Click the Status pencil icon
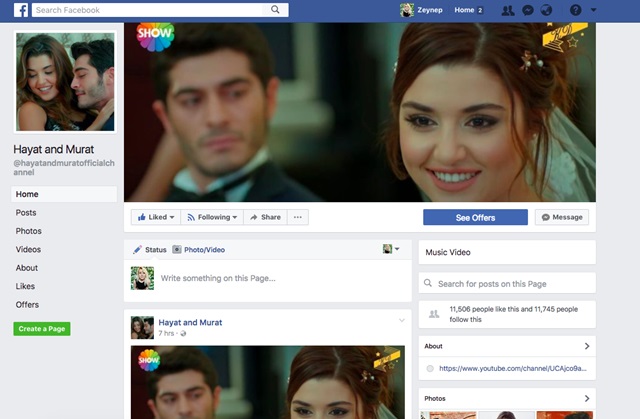 point(138,250)
